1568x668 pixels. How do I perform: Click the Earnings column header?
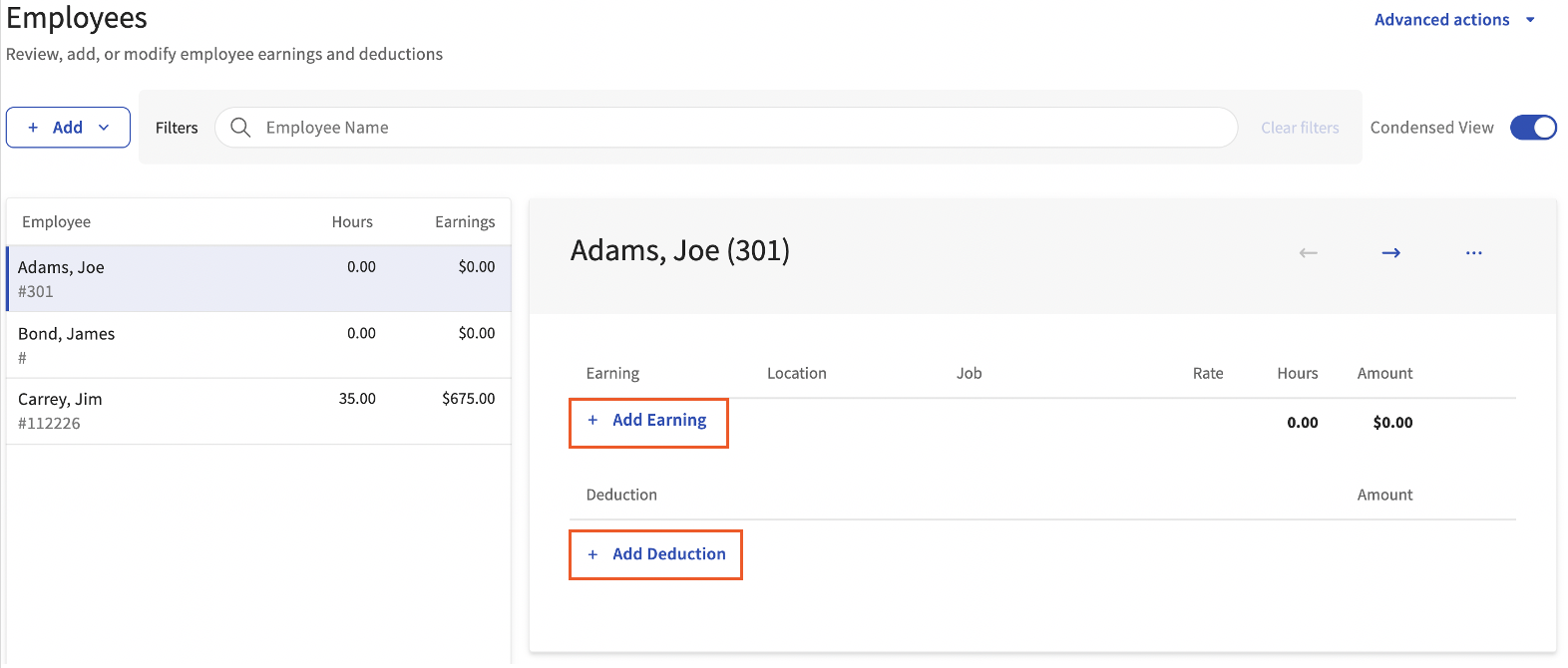click(x=464, y=222)
